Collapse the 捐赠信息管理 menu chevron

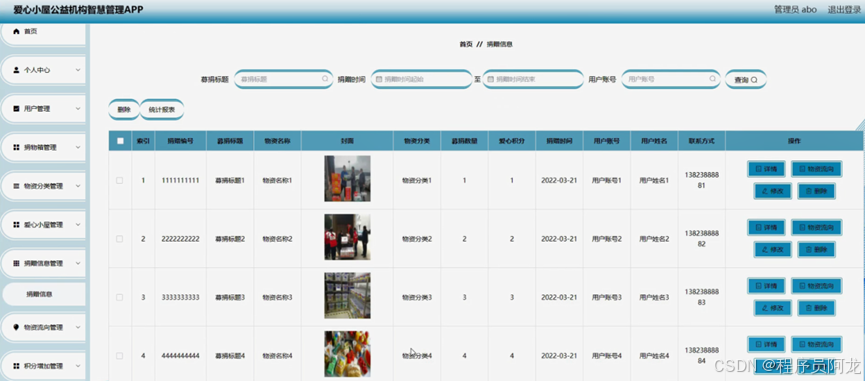(x=78, y=263)
